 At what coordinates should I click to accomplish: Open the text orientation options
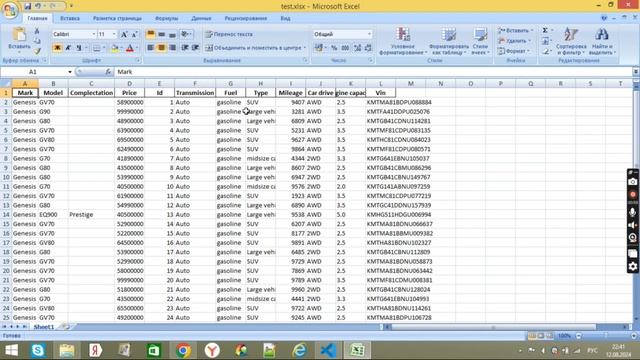pos(186,34)
